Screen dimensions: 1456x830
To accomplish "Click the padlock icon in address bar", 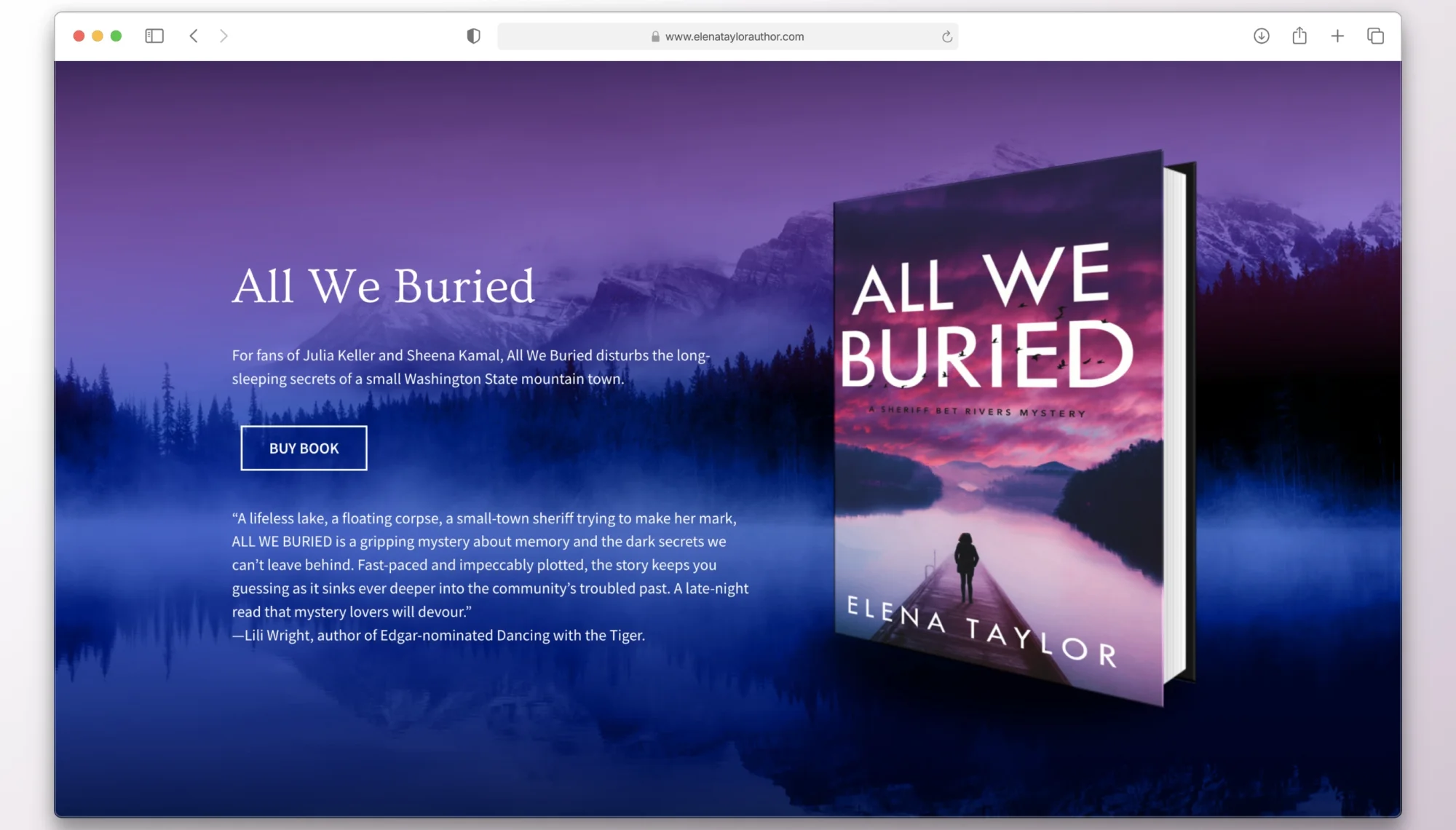I will (655, 36).
